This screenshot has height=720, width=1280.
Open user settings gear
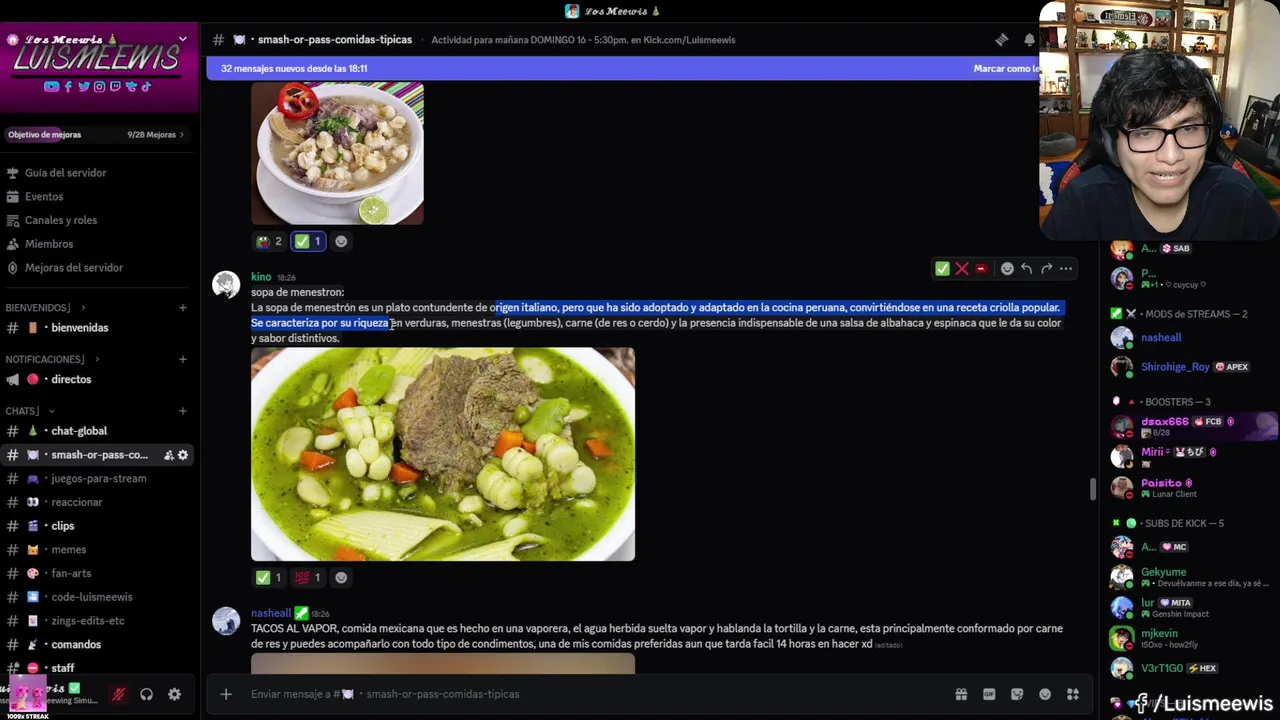174,694
